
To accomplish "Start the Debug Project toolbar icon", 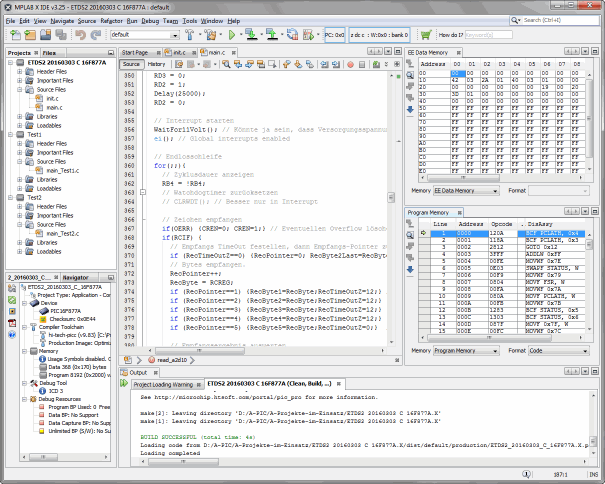I will coord(308,35).
